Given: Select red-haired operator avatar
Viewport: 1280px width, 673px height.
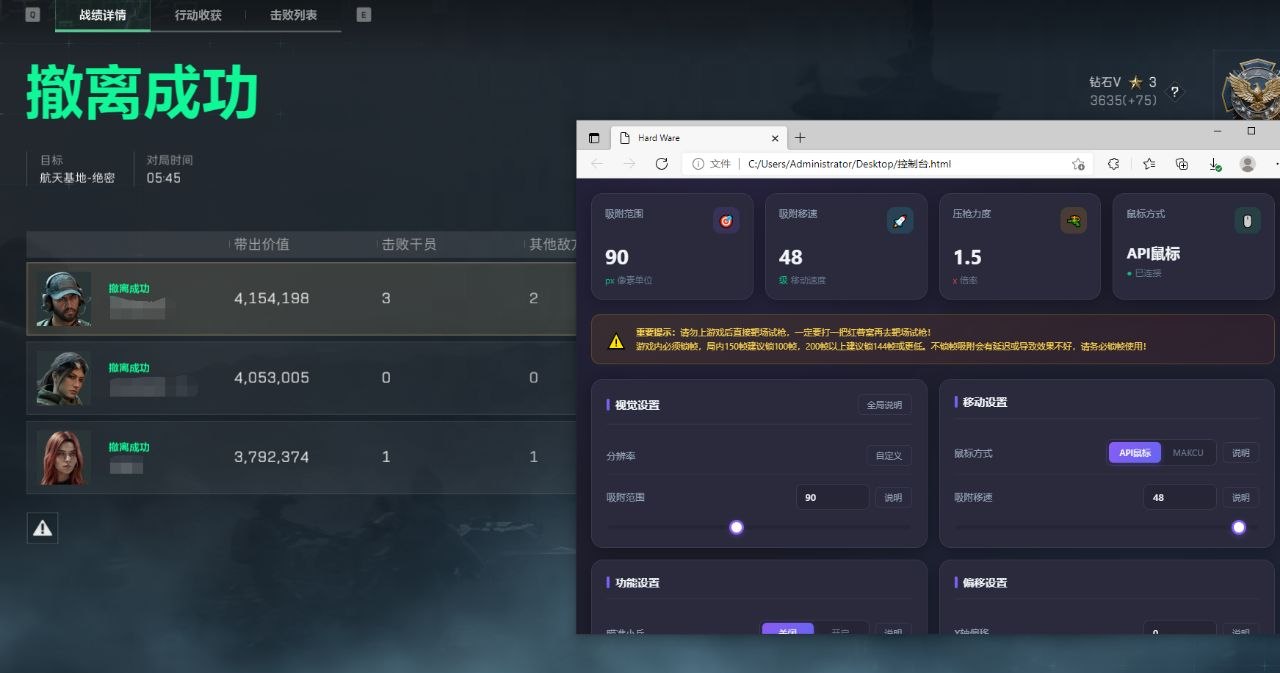Looking at the screenshot, I should (64, 457).
